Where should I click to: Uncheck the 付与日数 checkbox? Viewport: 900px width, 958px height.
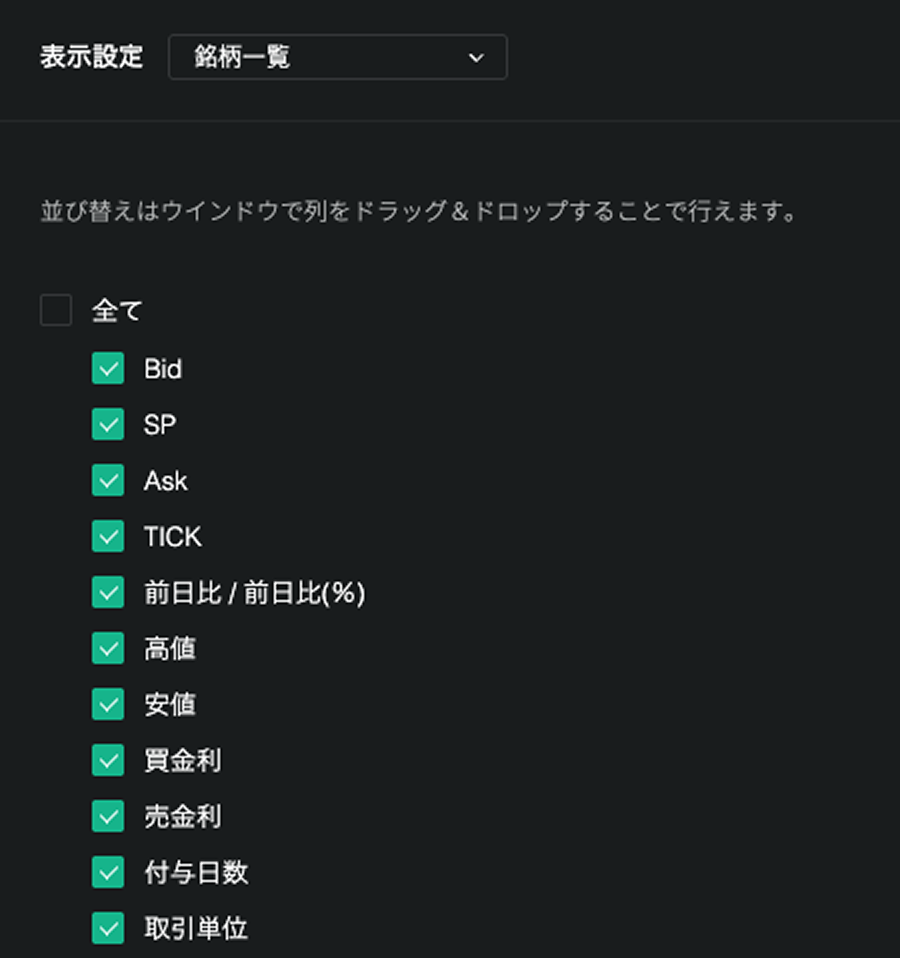[x=108, y=873]
